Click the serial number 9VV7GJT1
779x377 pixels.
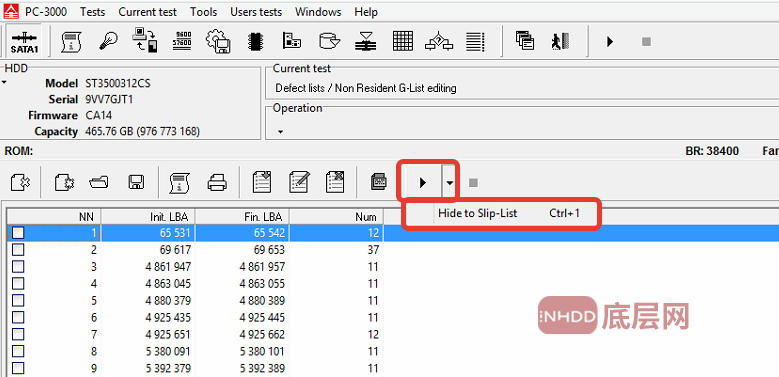pos(109,99)
